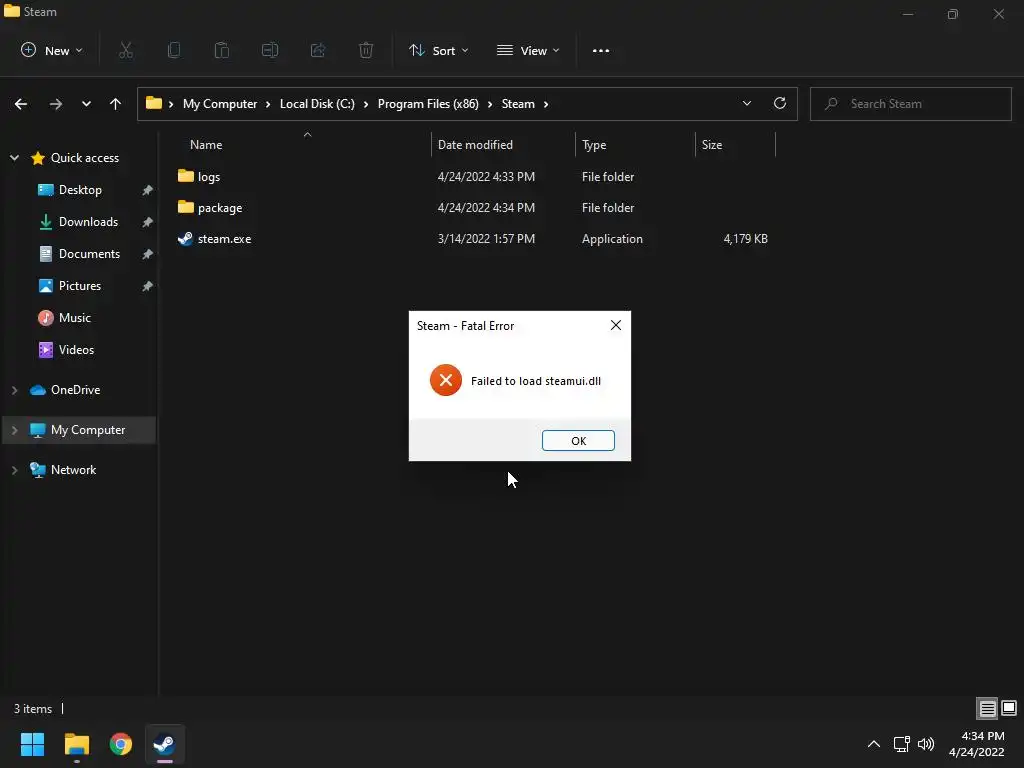Unpin Pictures from Quick access
This screenshot has height=768, width=1024.
point(148,286)
